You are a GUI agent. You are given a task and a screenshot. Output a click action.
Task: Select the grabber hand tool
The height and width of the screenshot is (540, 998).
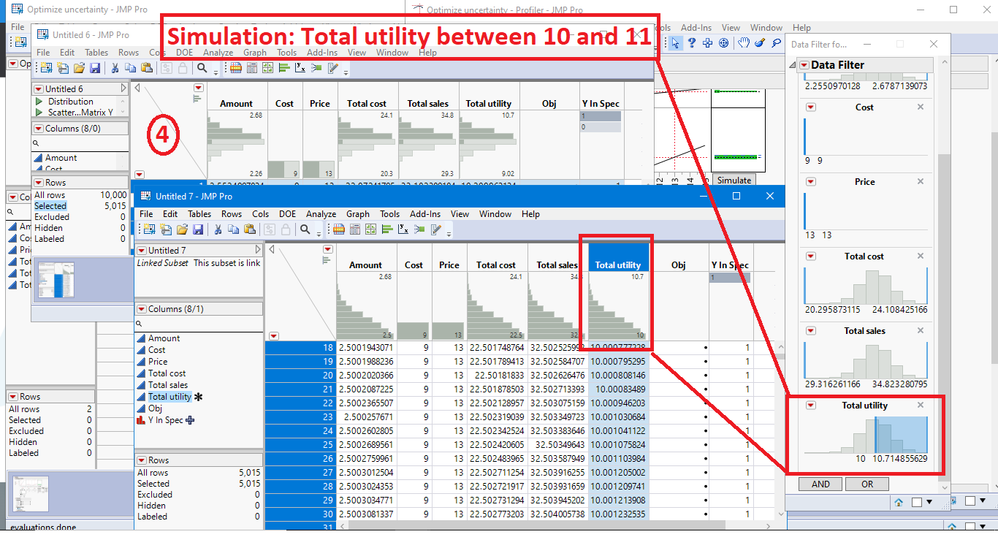tap(744, 42)
